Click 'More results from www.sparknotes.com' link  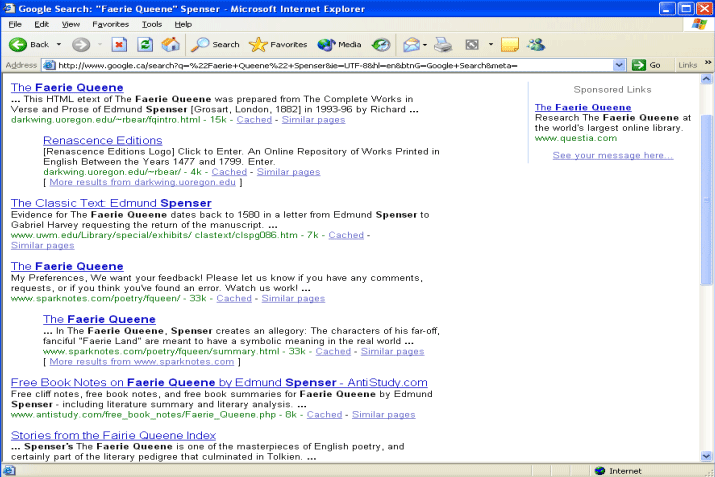pos(142,362)
